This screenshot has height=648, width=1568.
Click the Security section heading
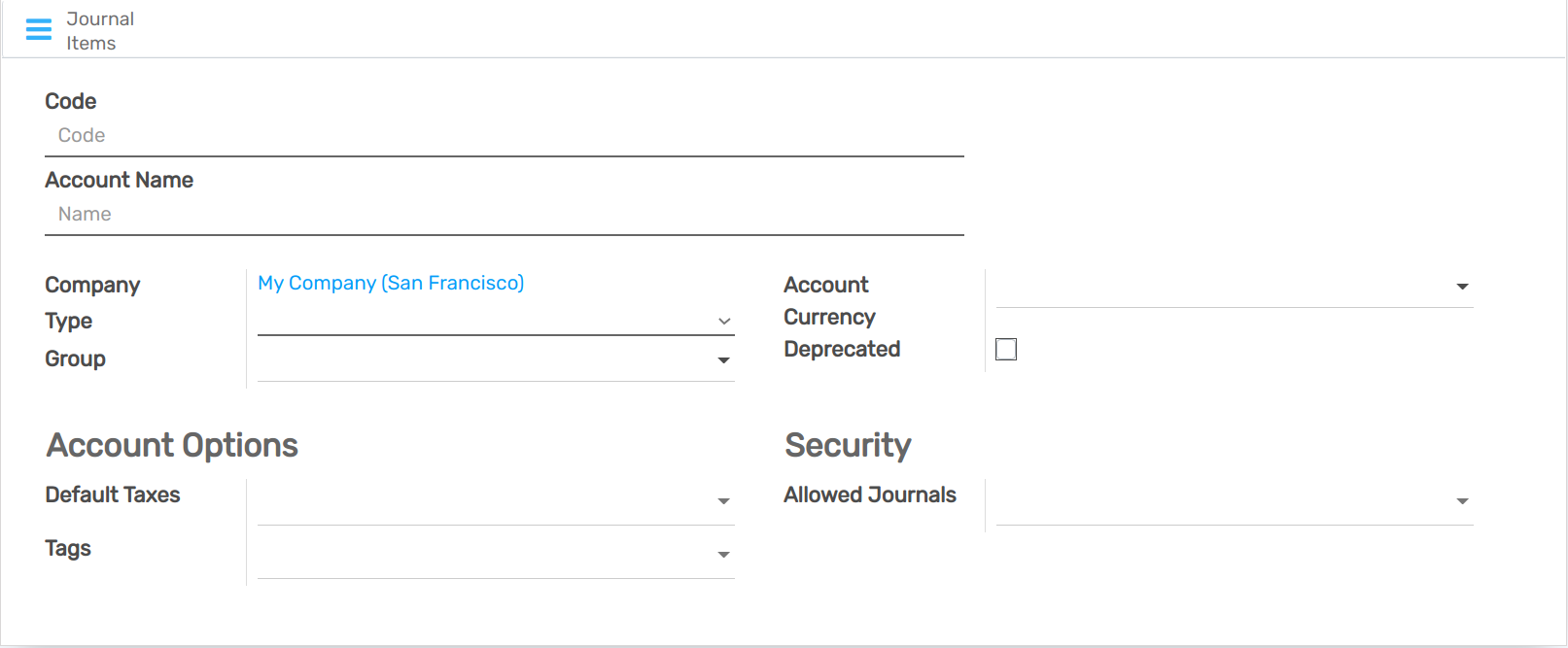[x=848, y=445]
